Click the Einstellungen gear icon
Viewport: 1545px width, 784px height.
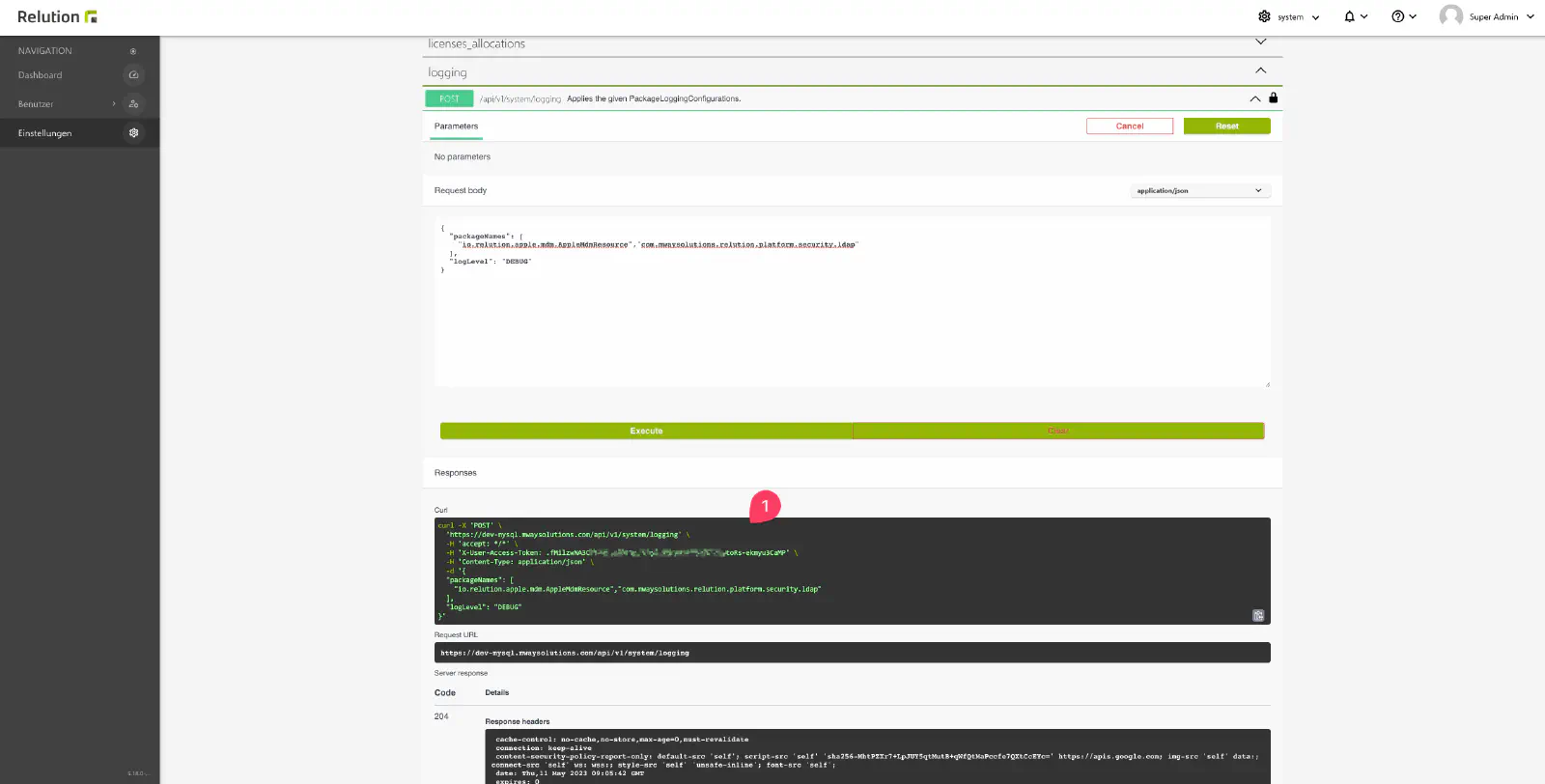click(133, 133)
